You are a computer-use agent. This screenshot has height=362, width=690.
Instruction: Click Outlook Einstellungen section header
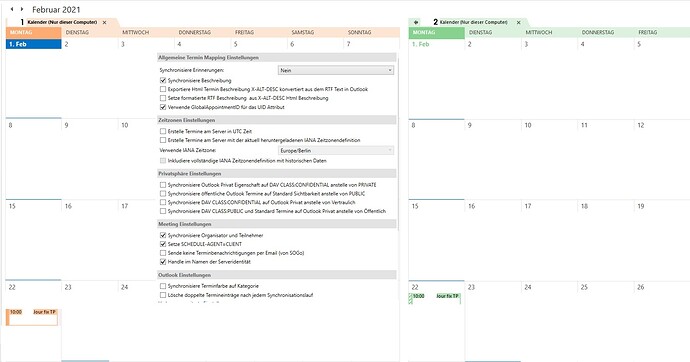(x=277, y=275)
